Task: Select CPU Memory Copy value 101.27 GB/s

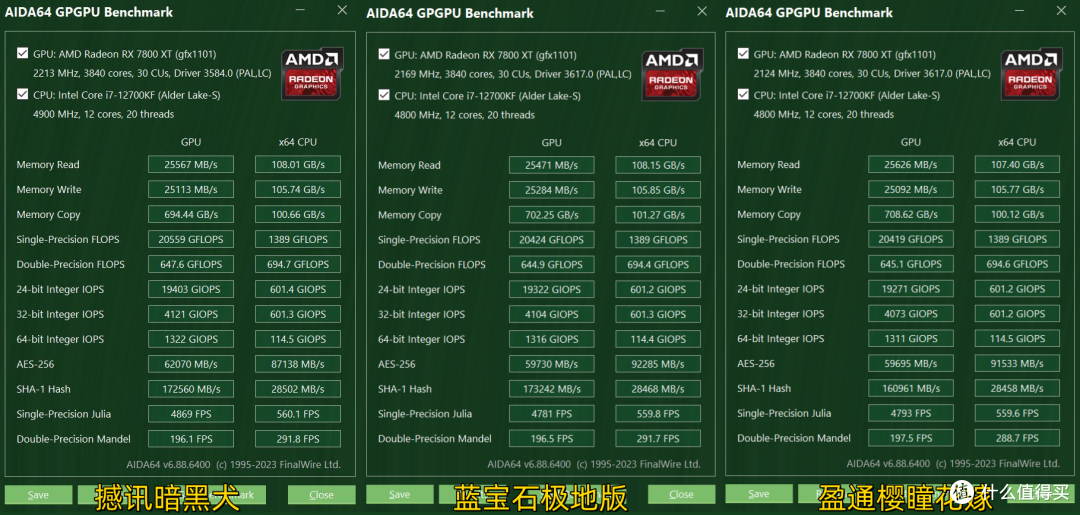Action: [x=658, y=215]
